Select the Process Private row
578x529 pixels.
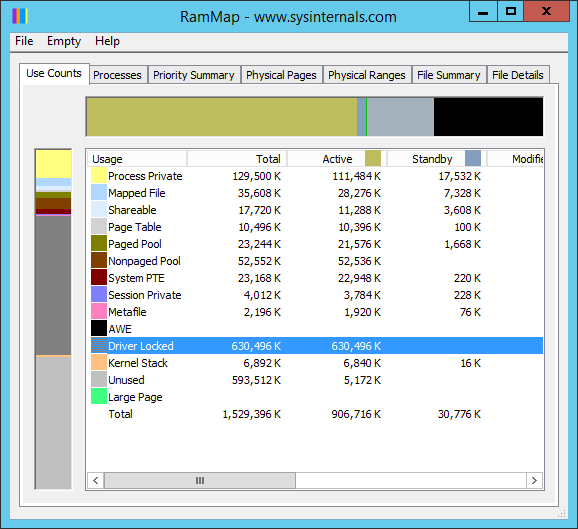point(315,176)
